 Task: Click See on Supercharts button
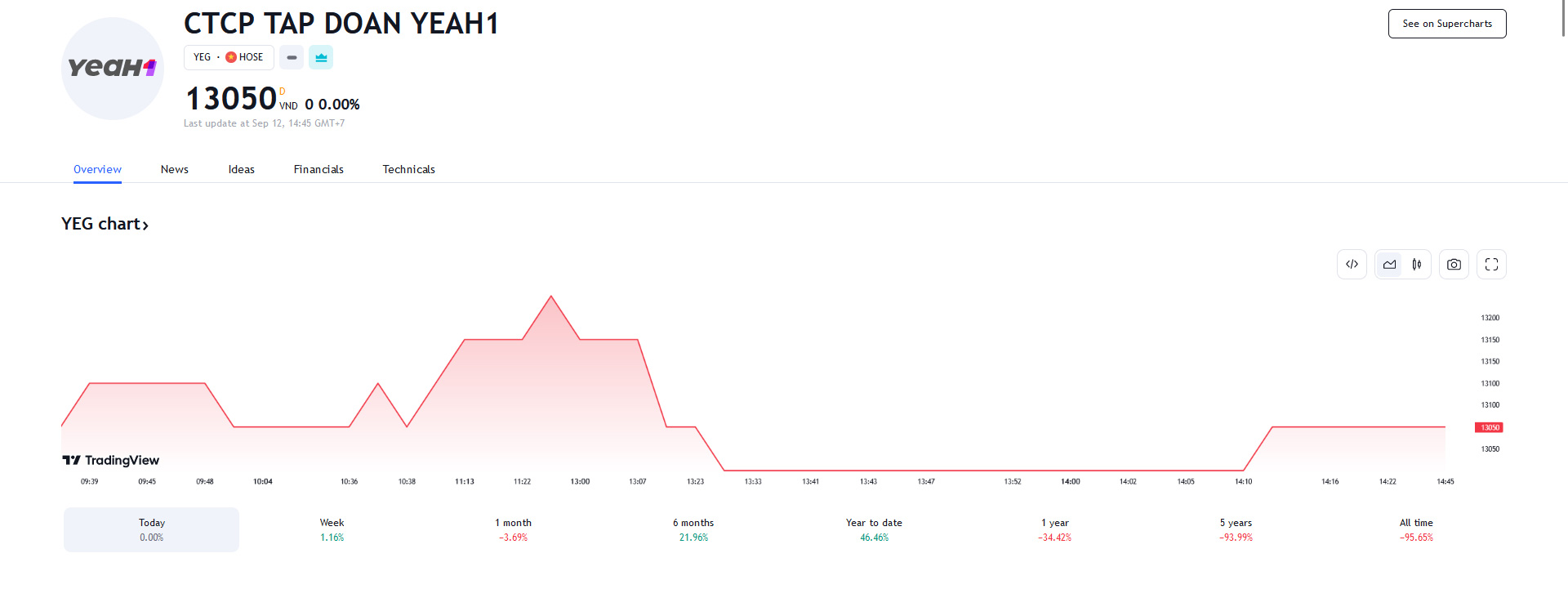(1447, 24)
